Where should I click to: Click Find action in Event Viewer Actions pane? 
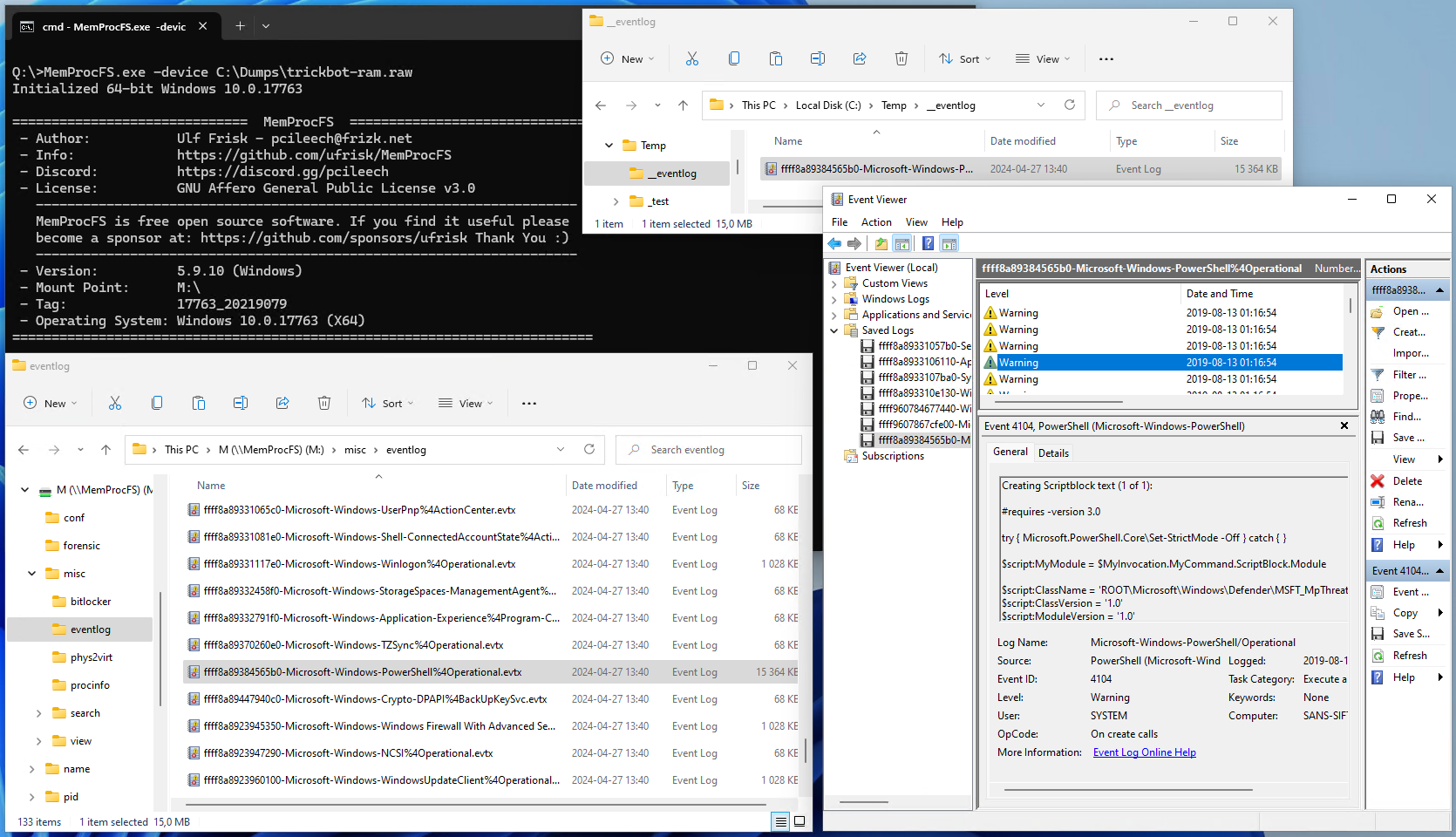point(1407,417)
